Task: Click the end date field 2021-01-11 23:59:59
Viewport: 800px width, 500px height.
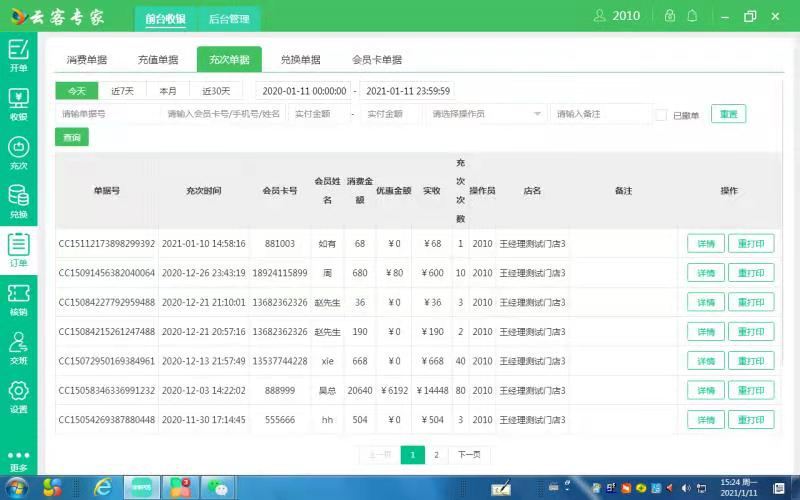Action: (408, 91)
